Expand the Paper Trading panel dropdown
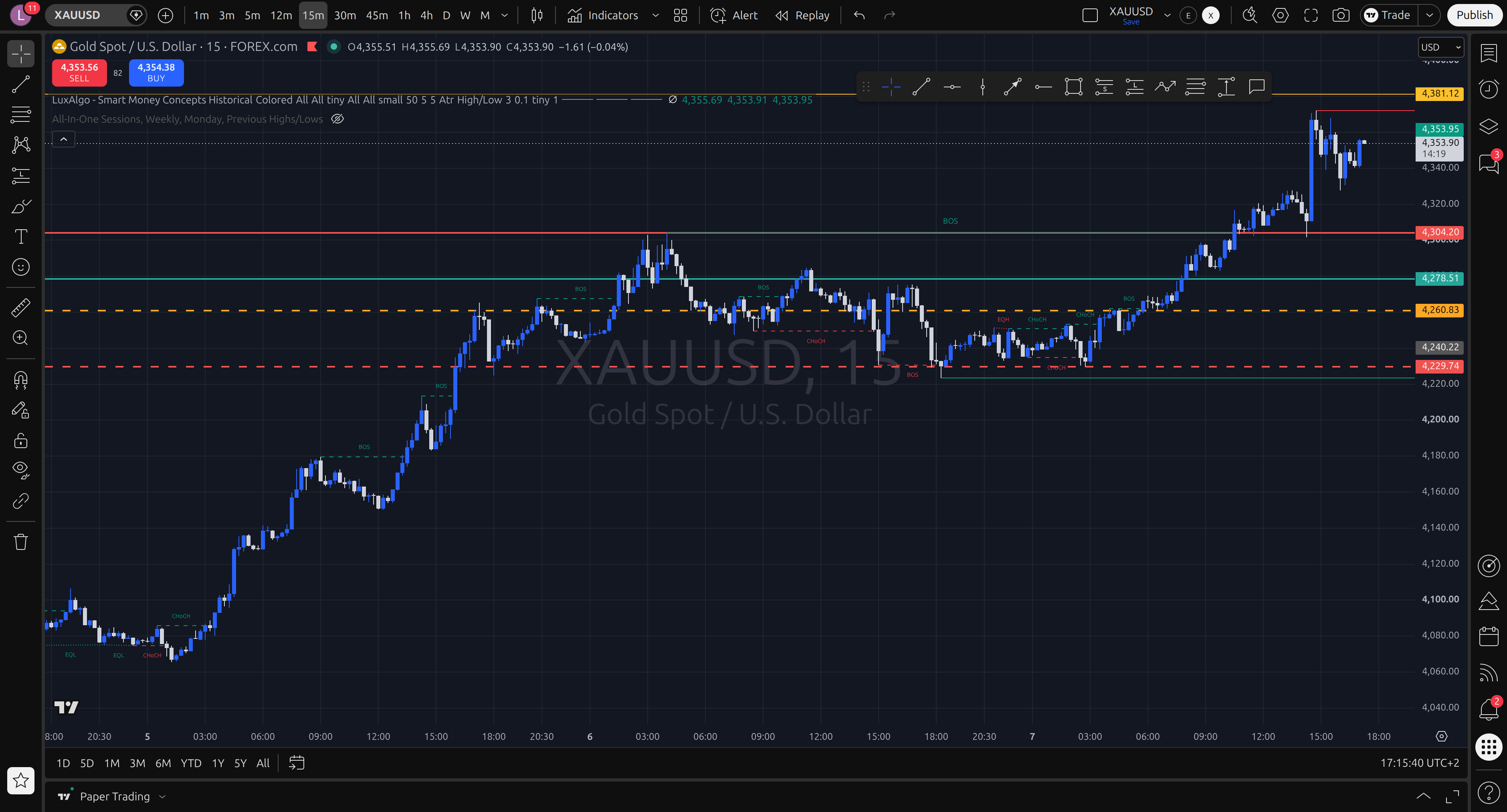The image size is (1507, 812). point(163,796)
